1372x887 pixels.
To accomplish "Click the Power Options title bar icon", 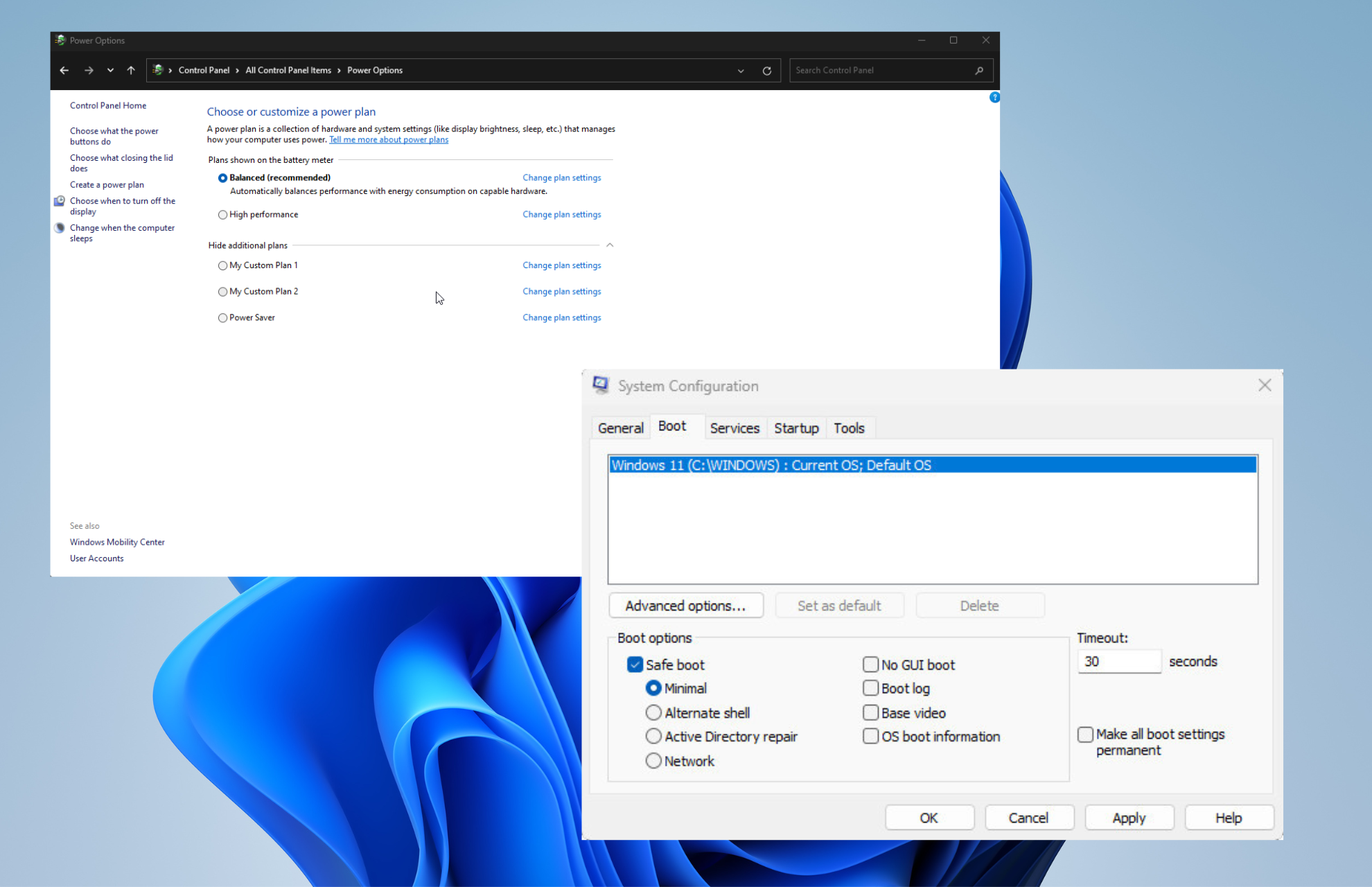I will coord(60,40).
